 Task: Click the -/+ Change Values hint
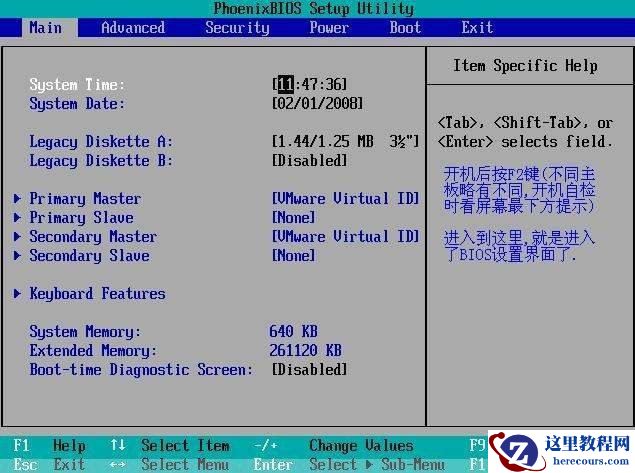(334, 445)
